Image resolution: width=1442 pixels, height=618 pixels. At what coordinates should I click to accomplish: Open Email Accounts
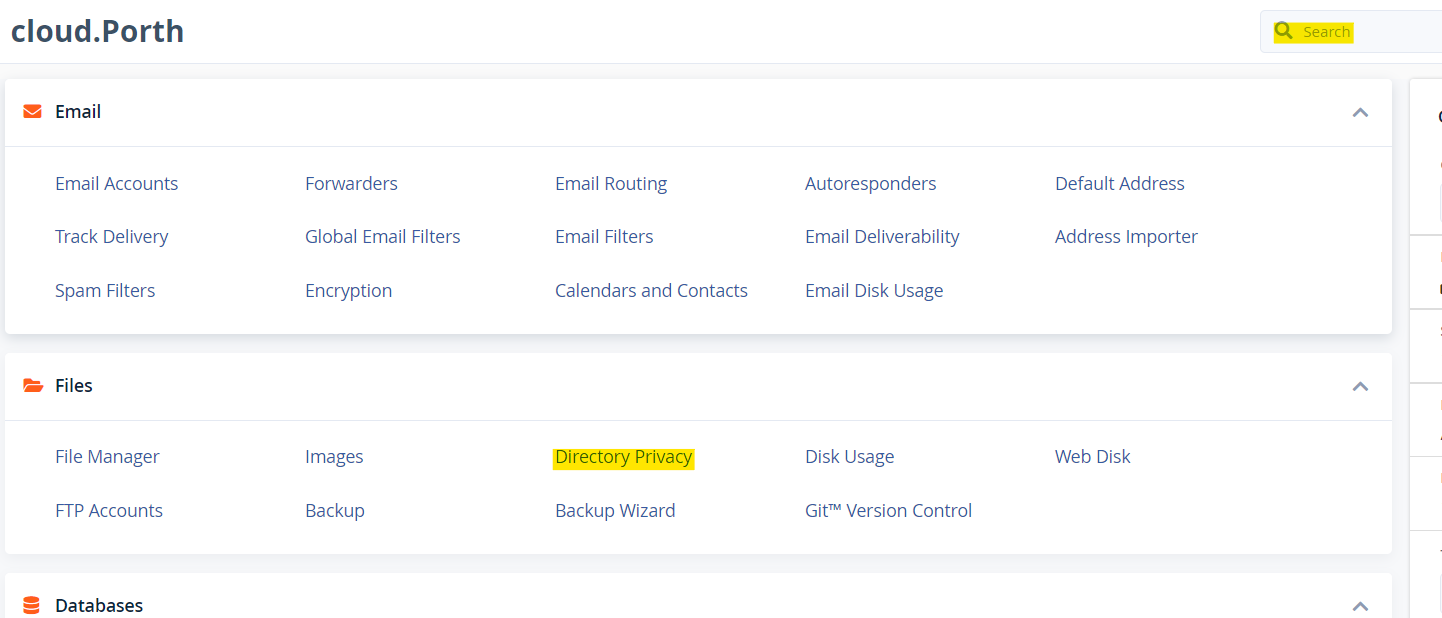click(116, 184)
